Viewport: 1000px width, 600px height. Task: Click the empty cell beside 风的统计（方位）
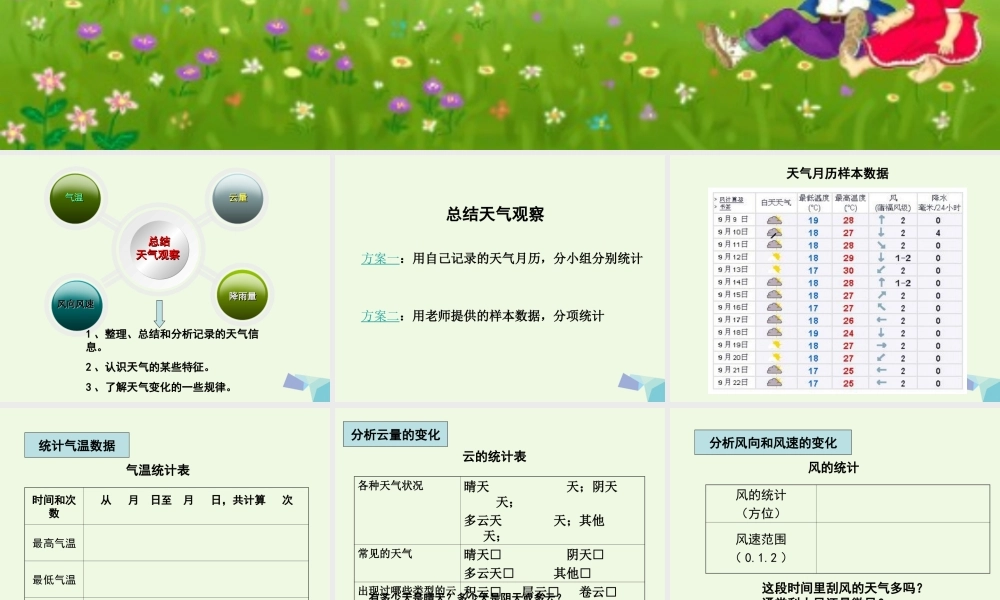pos(903,504)
